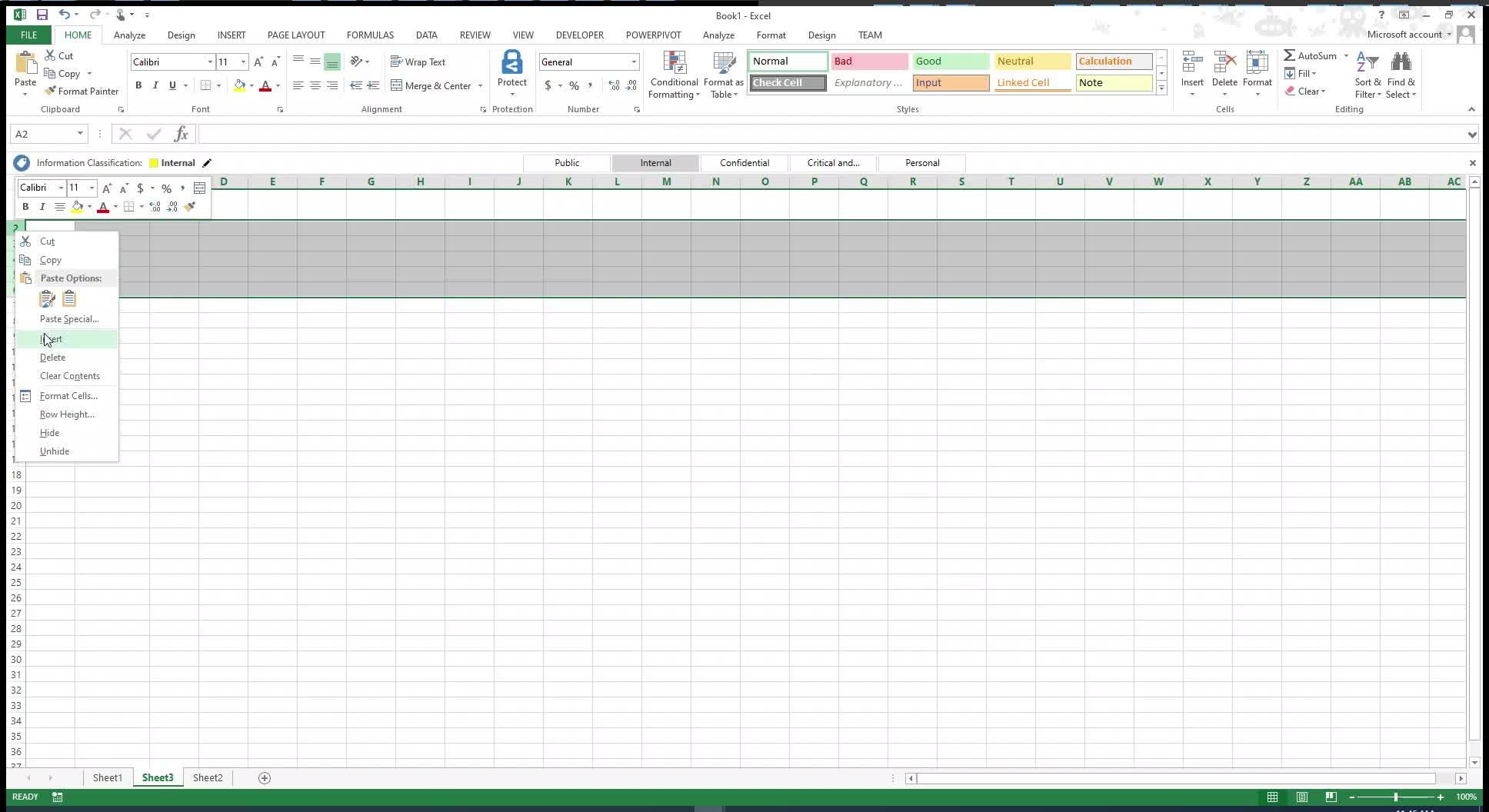
Task: Toggle Italic in the mini toolbar
Action: tap(42, 207)
